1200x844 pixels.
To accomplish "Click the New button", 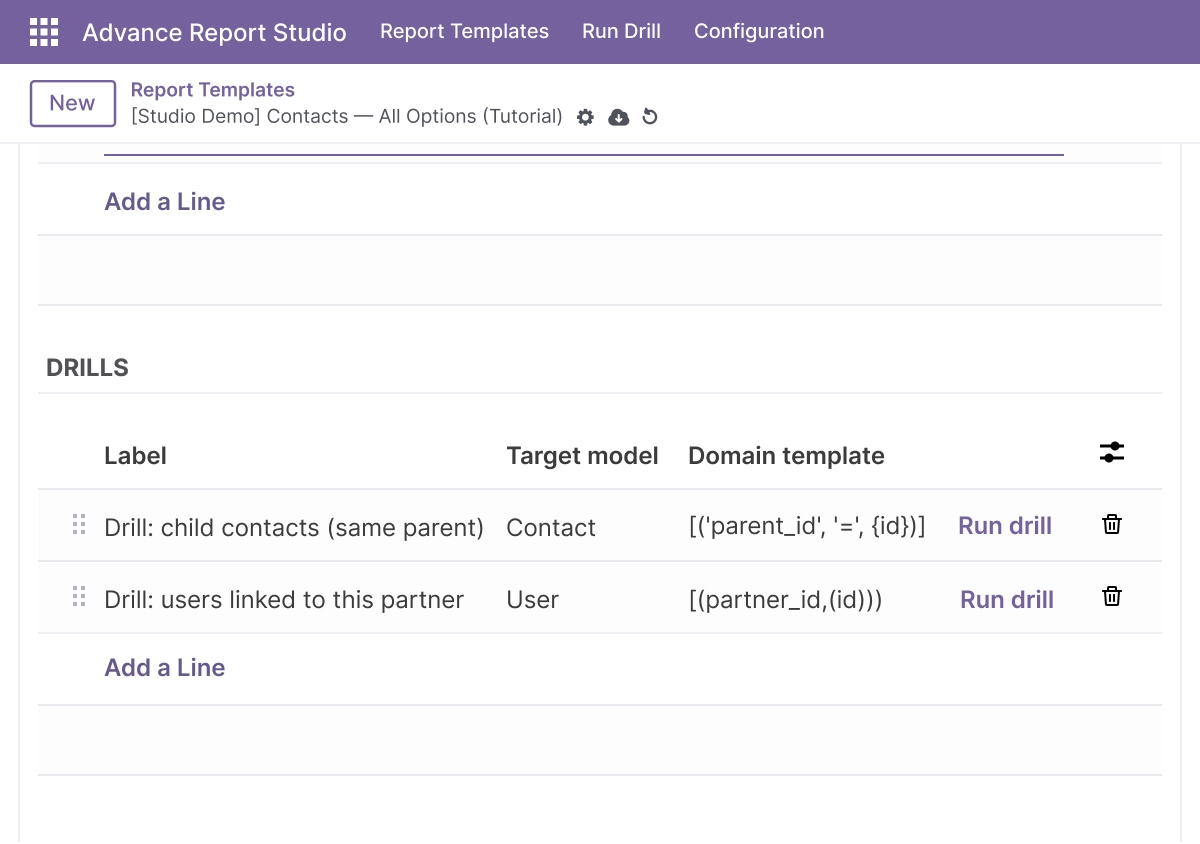I will [x=72, y=103].
